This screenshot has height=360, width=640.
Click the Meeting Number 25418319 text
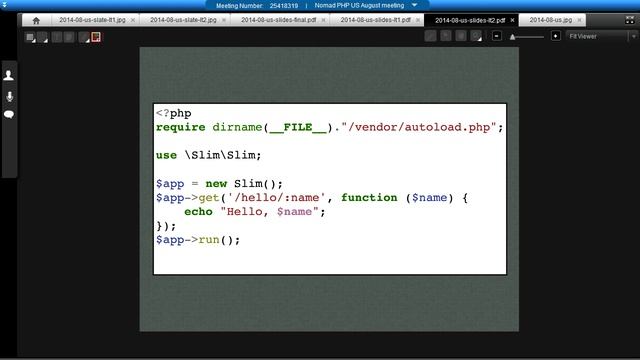(257, 6)
